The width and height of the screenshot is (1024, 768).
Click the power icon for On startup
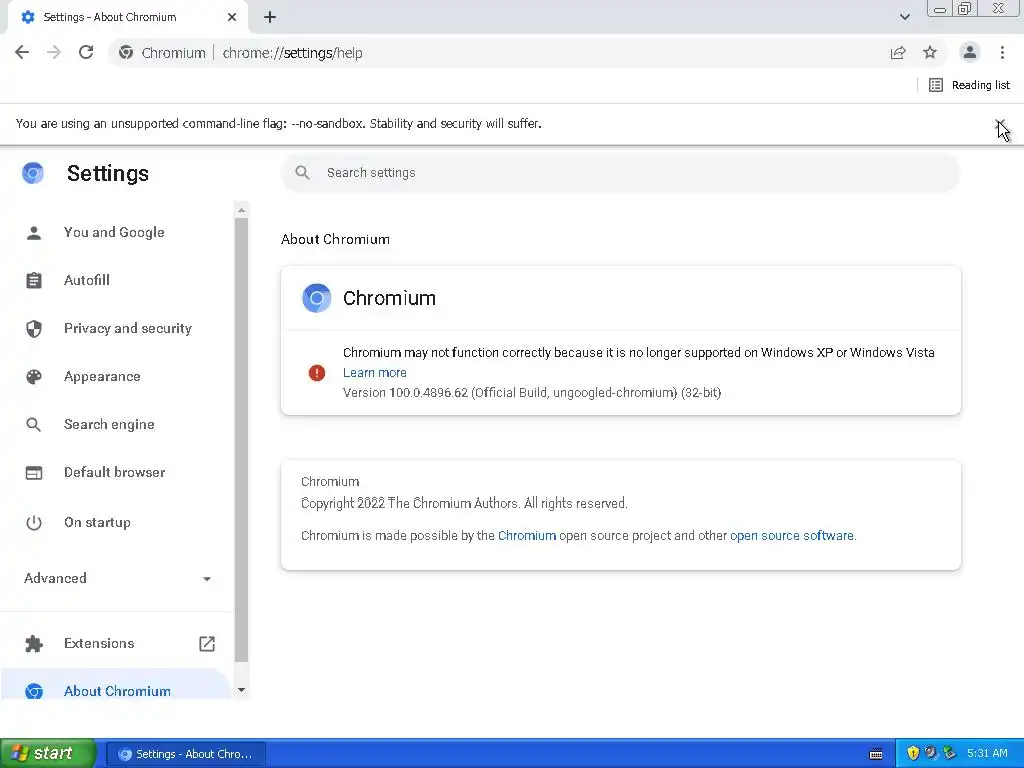point(34,522)
